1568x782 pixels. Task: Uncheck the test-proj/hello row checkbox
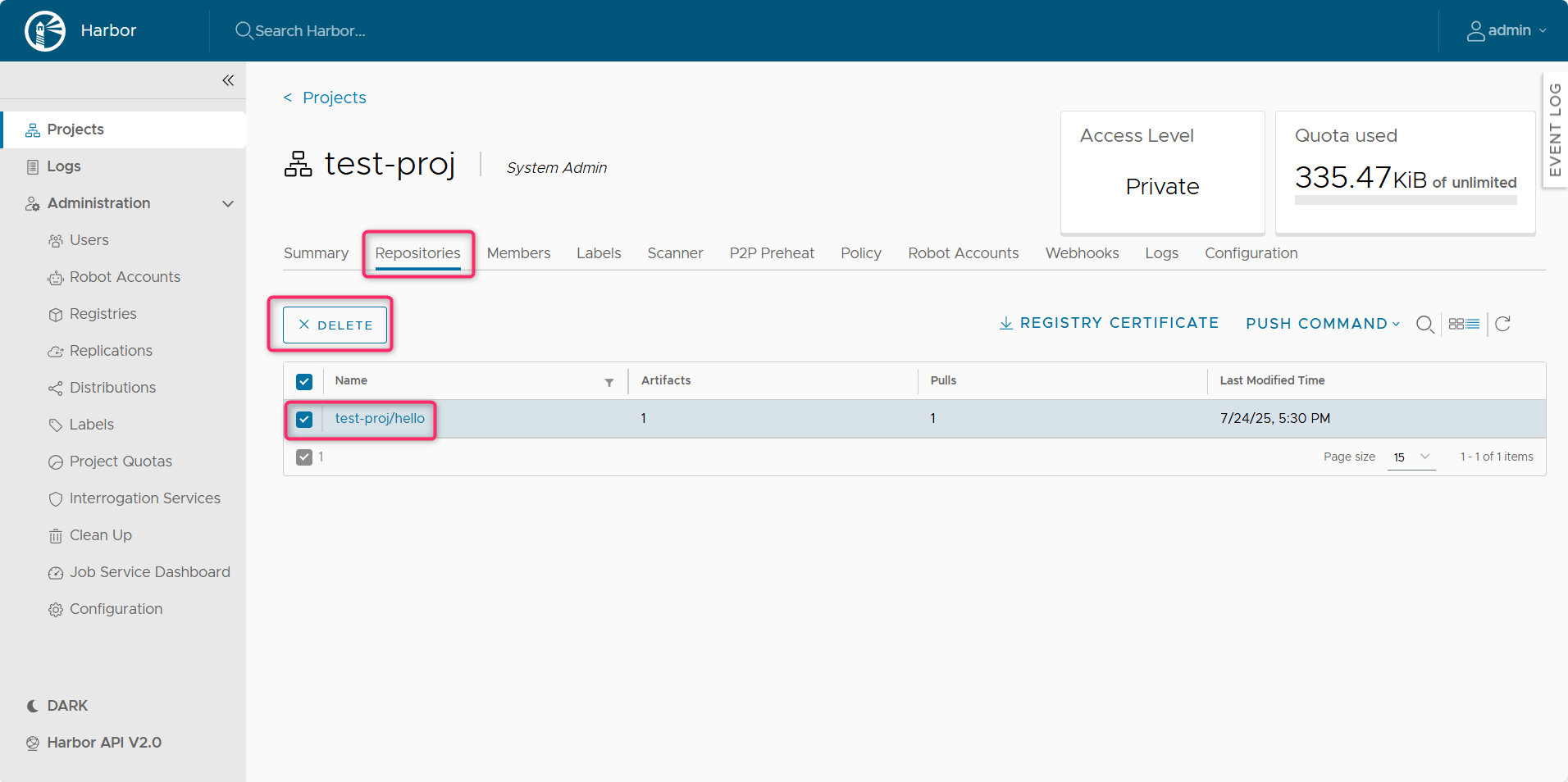[304, 419]
